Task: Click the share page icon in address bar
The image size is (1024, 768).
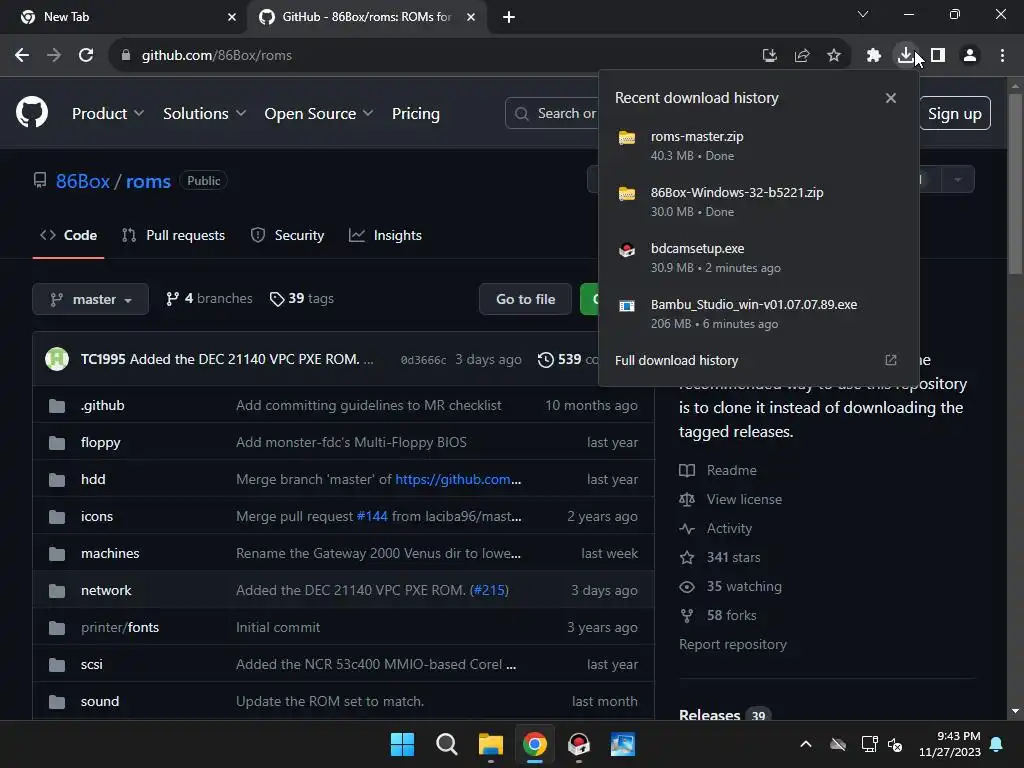Action: (x=802, y=56)
